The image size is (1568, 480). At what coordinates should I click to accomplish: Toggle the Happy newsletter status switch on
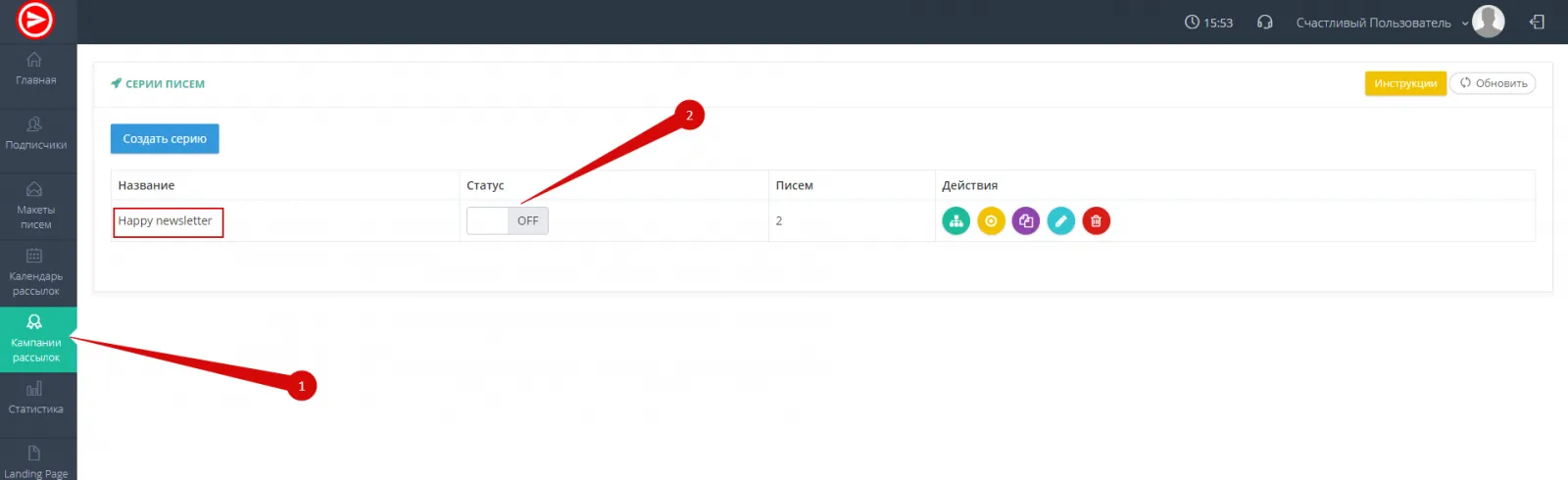(507, 221)
